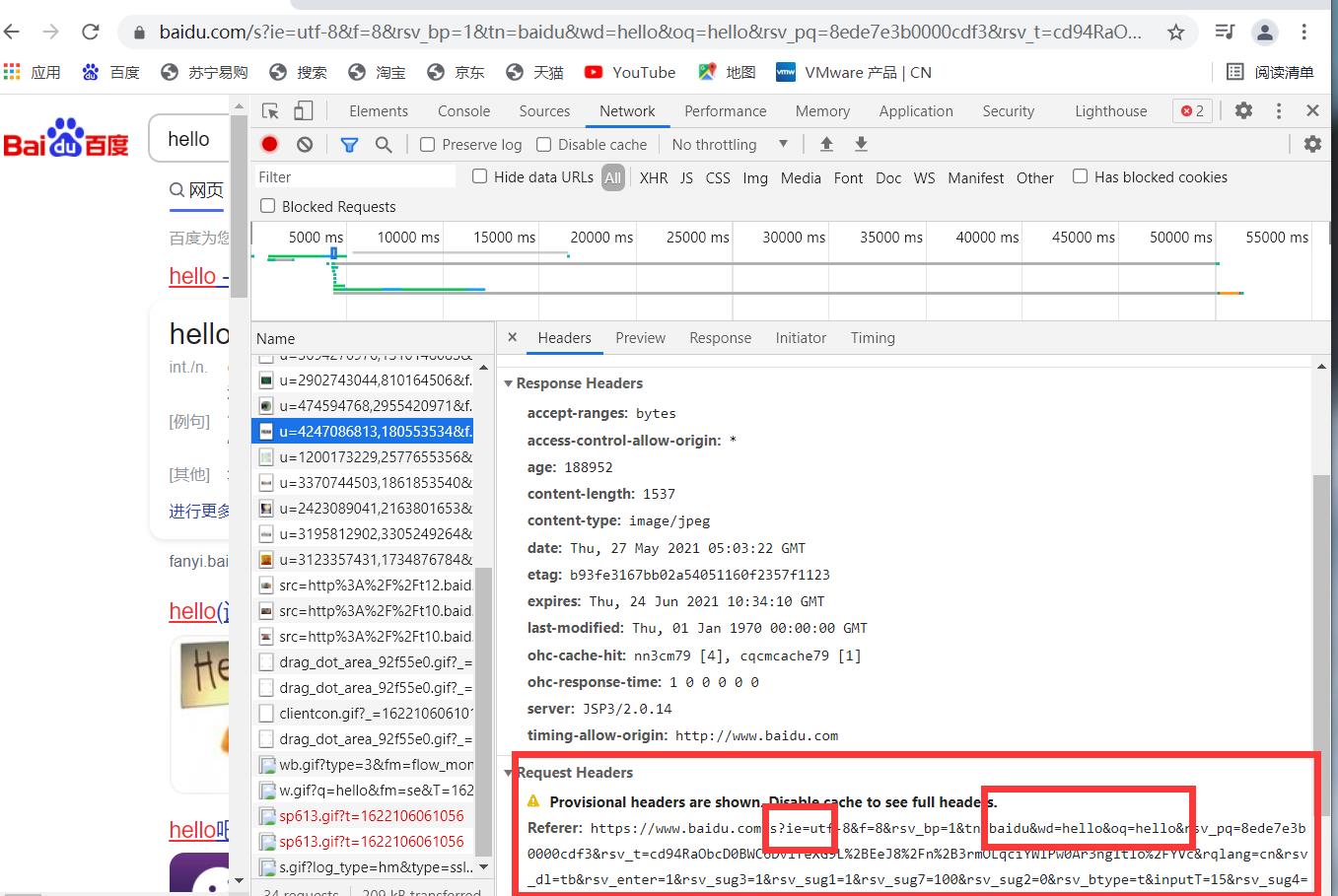Click the timeline overview at 25000 ms

pyautogui.click(x=697, y=238)
